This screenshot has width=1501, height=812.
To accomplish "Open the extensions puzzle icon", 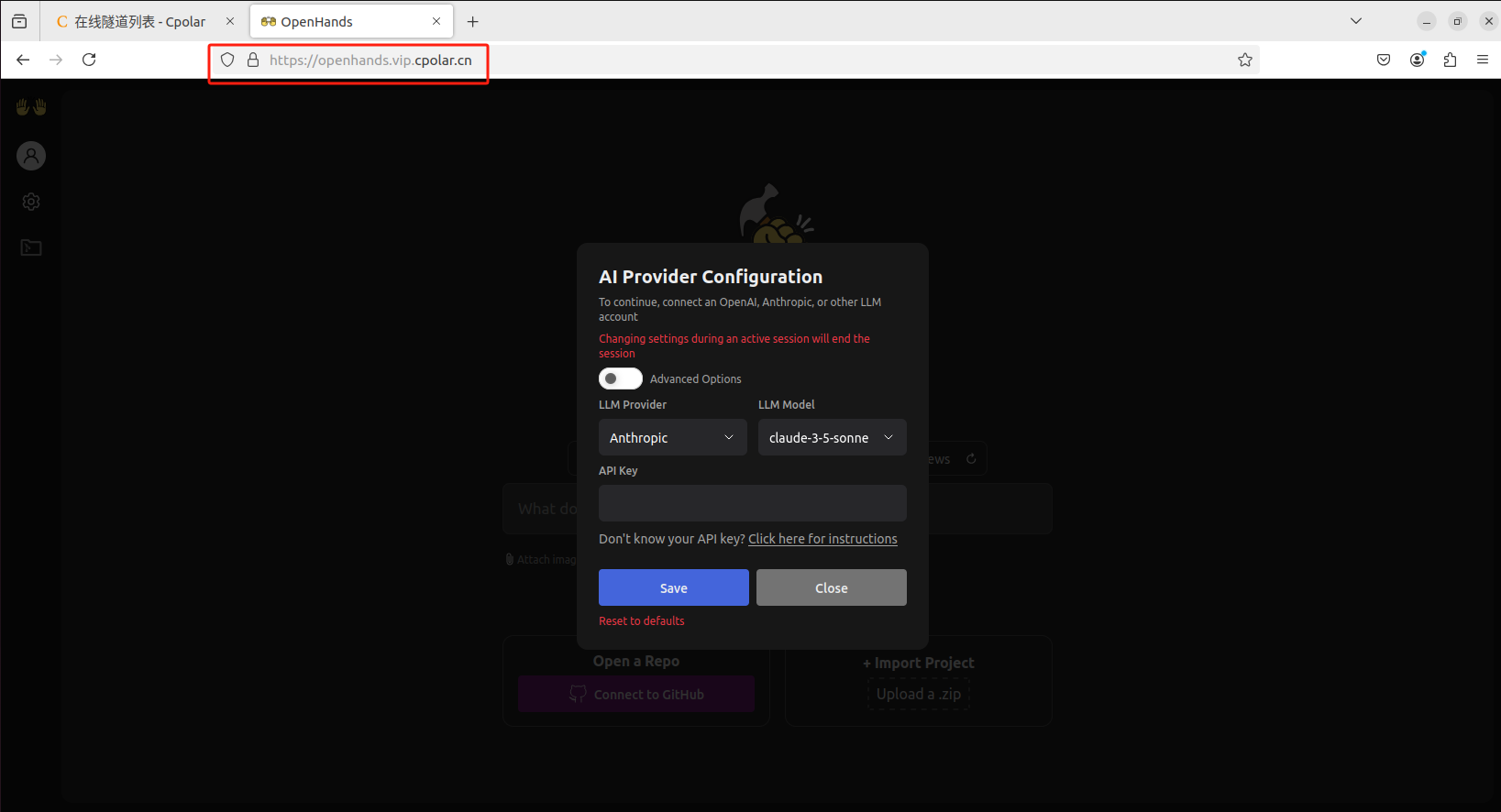I will [x=1450, y=60].
